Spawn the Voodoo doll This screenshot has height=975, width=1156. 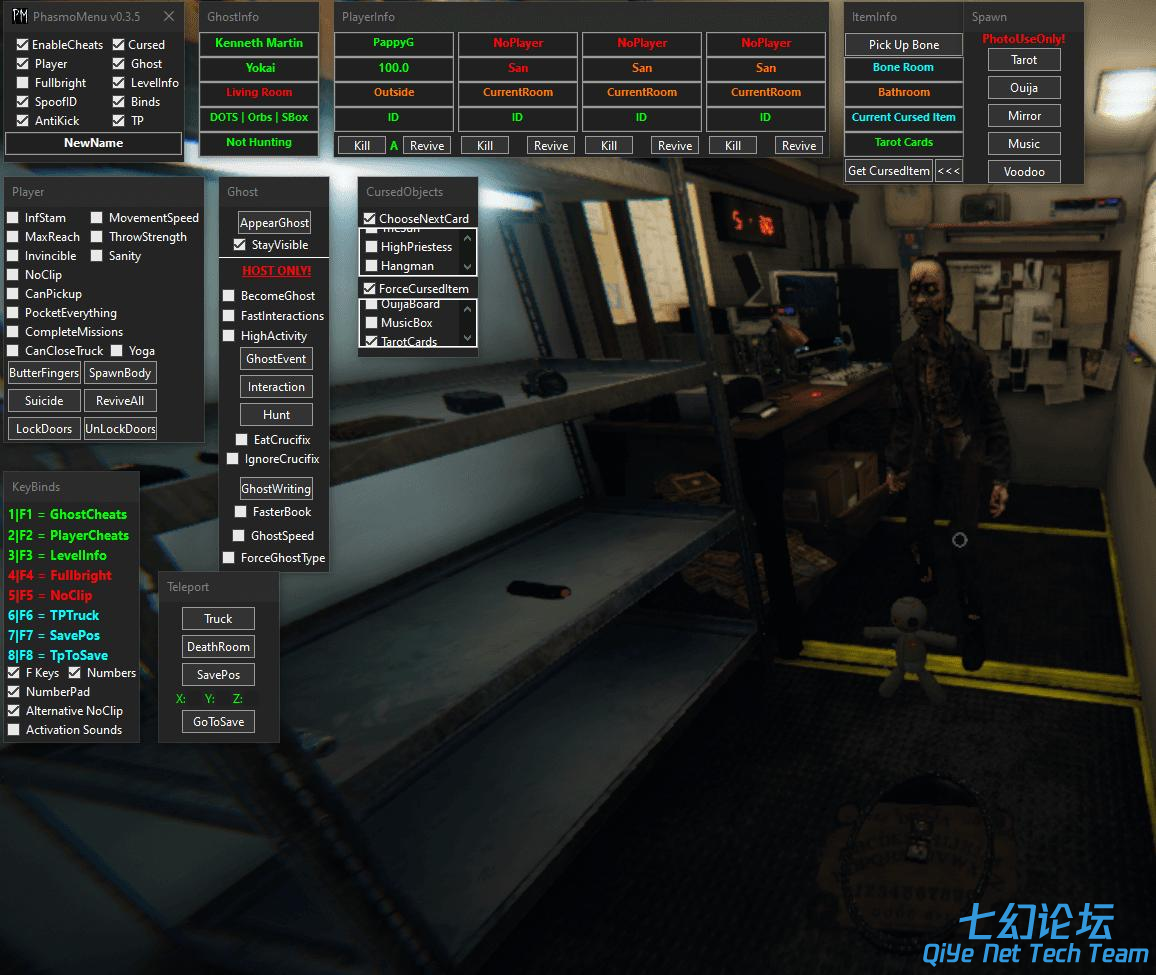click(1024, 172)
